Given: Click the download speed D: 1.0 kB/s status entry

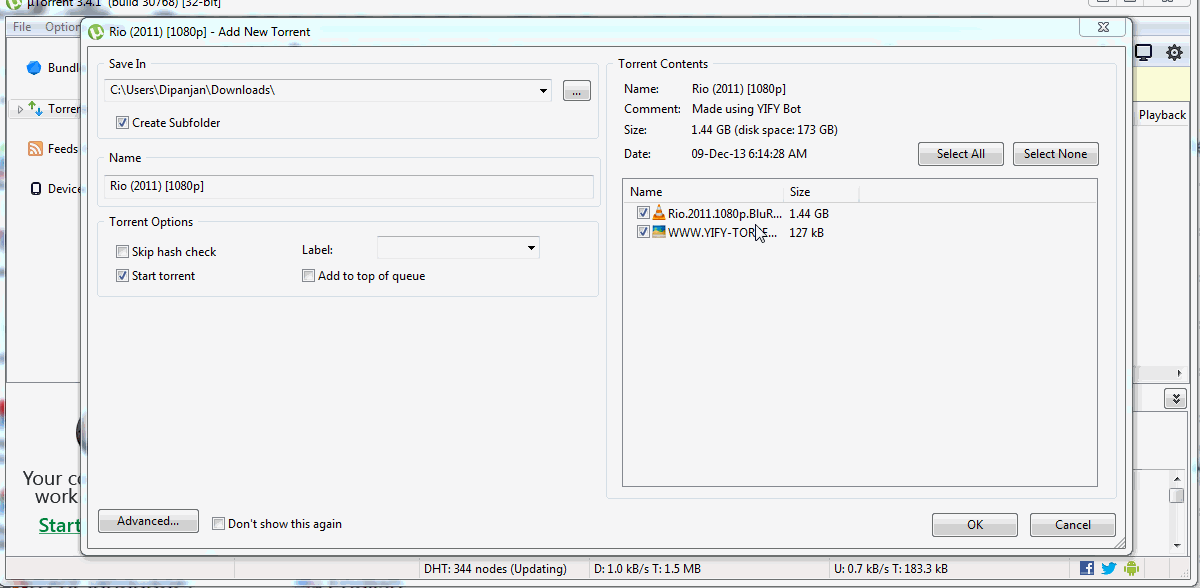Looking at the screenshot, I should [647, 569].
